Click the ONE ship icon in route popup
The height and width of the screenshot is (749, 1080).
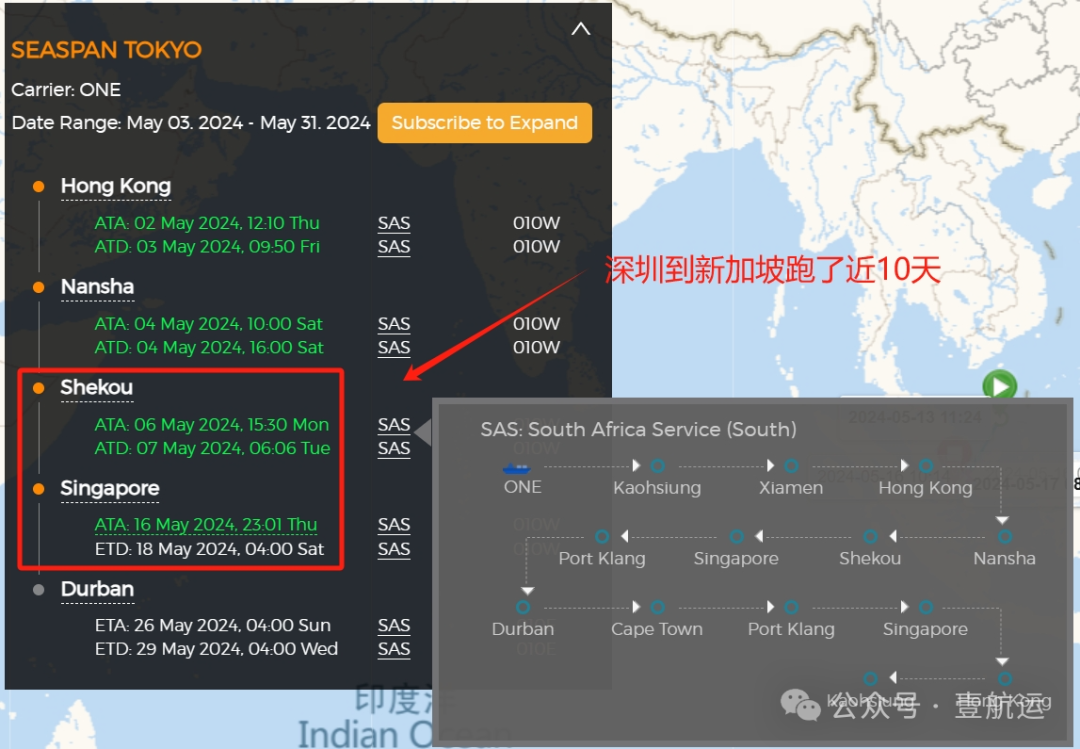pos(516,469)
